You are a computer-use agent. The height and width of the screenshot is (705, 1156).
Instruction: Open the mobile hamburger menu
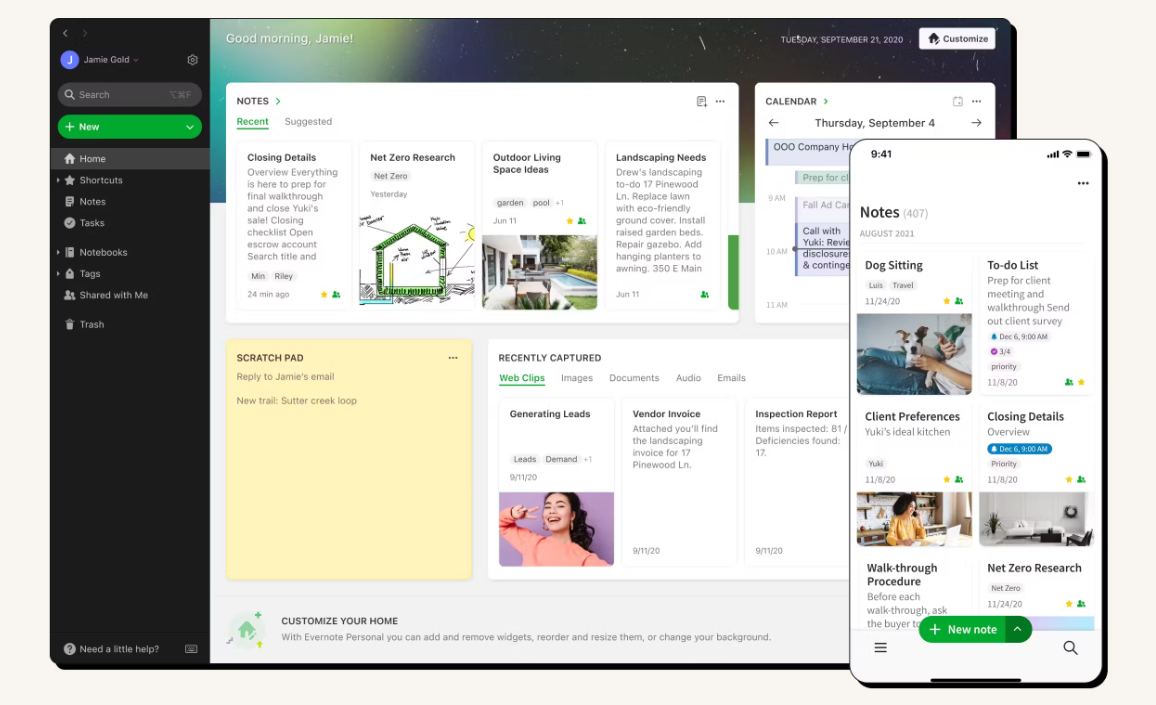[880, 648]
